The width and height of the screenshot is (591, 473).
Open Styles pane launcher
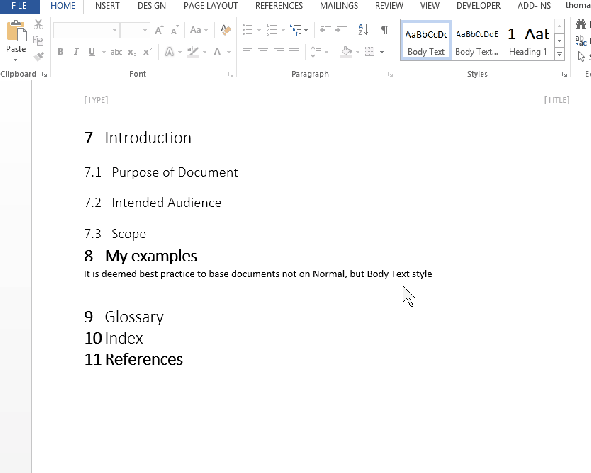pos(564,75)
